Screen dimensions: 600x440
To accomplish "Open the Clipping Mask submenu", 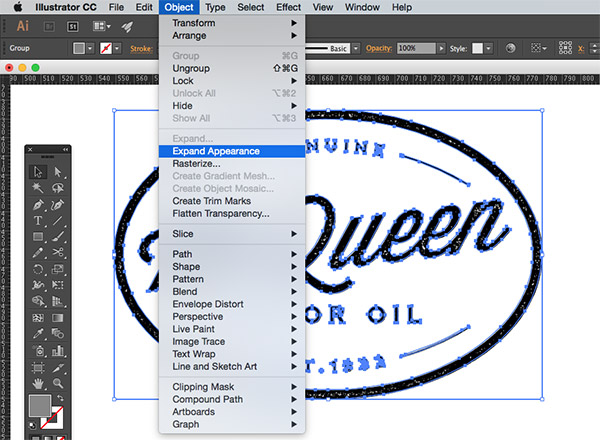I will click(x=232, y=387).
